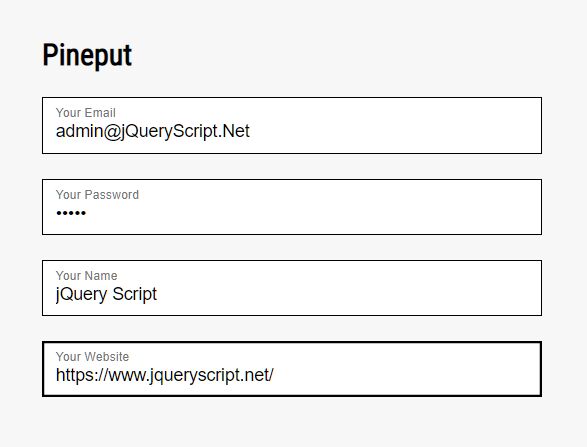This screenshot has height=447, width=587.
Task: Click the "Your Email" floating label
Action: click(86, 113)
